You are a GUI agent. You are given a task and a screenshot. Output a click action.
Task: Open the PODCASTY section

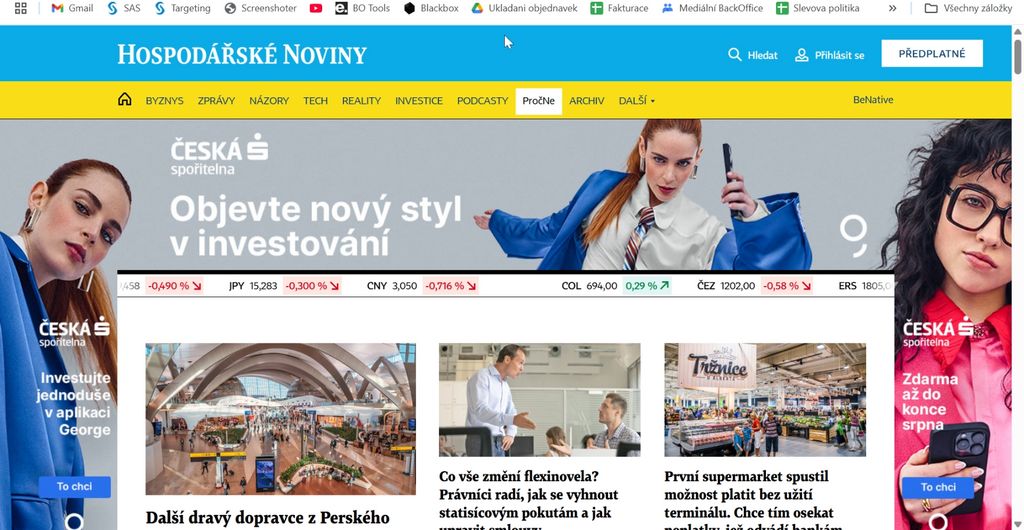coord(483,101)
